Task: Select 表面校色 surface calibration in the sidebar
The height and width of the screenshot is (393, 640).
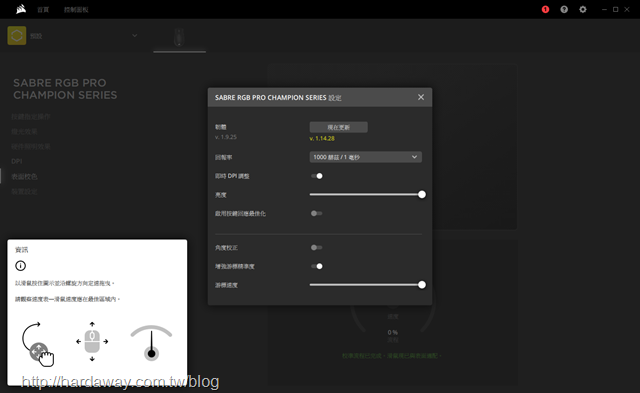Action: point(24,177)
